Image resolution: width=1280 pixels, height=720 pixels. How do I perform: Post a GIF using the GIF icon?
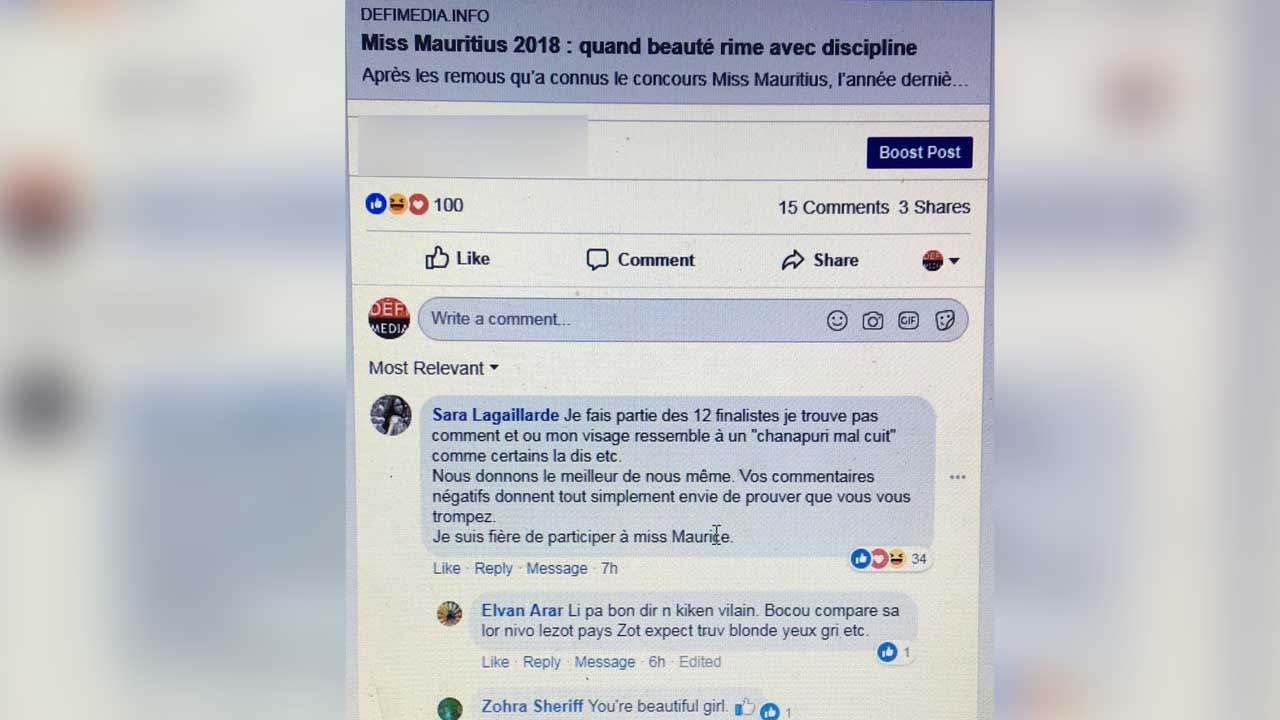(x=908, y=321)
